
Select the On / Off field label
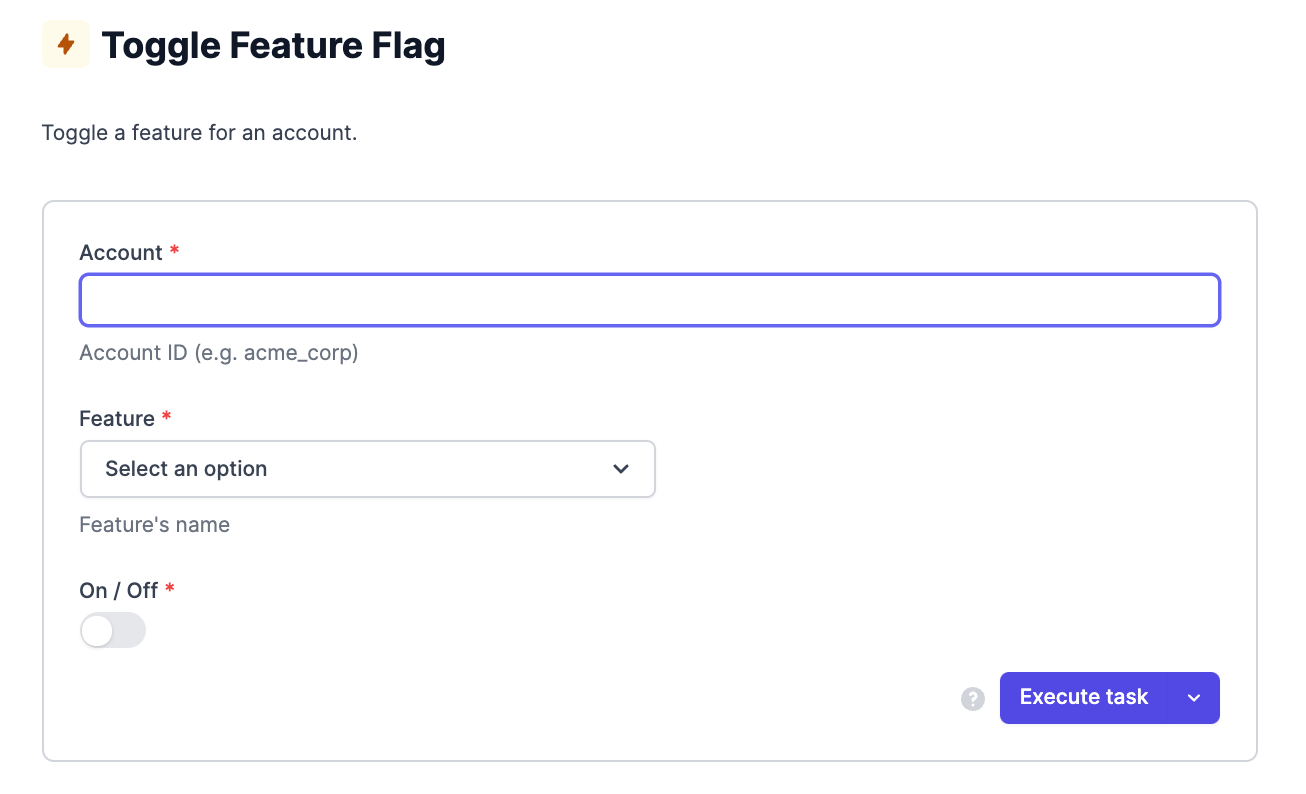coord(119,590)
